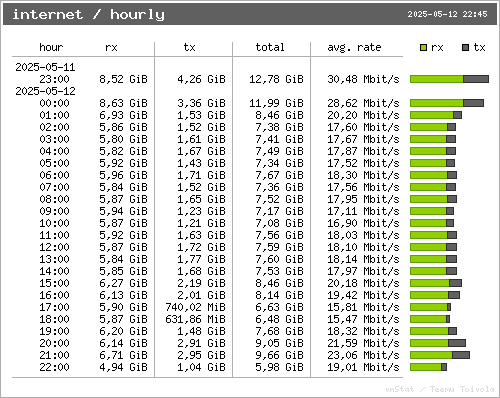Click the 'internet / hourly' title text
The image size is (500, 398).
[89, 14]
